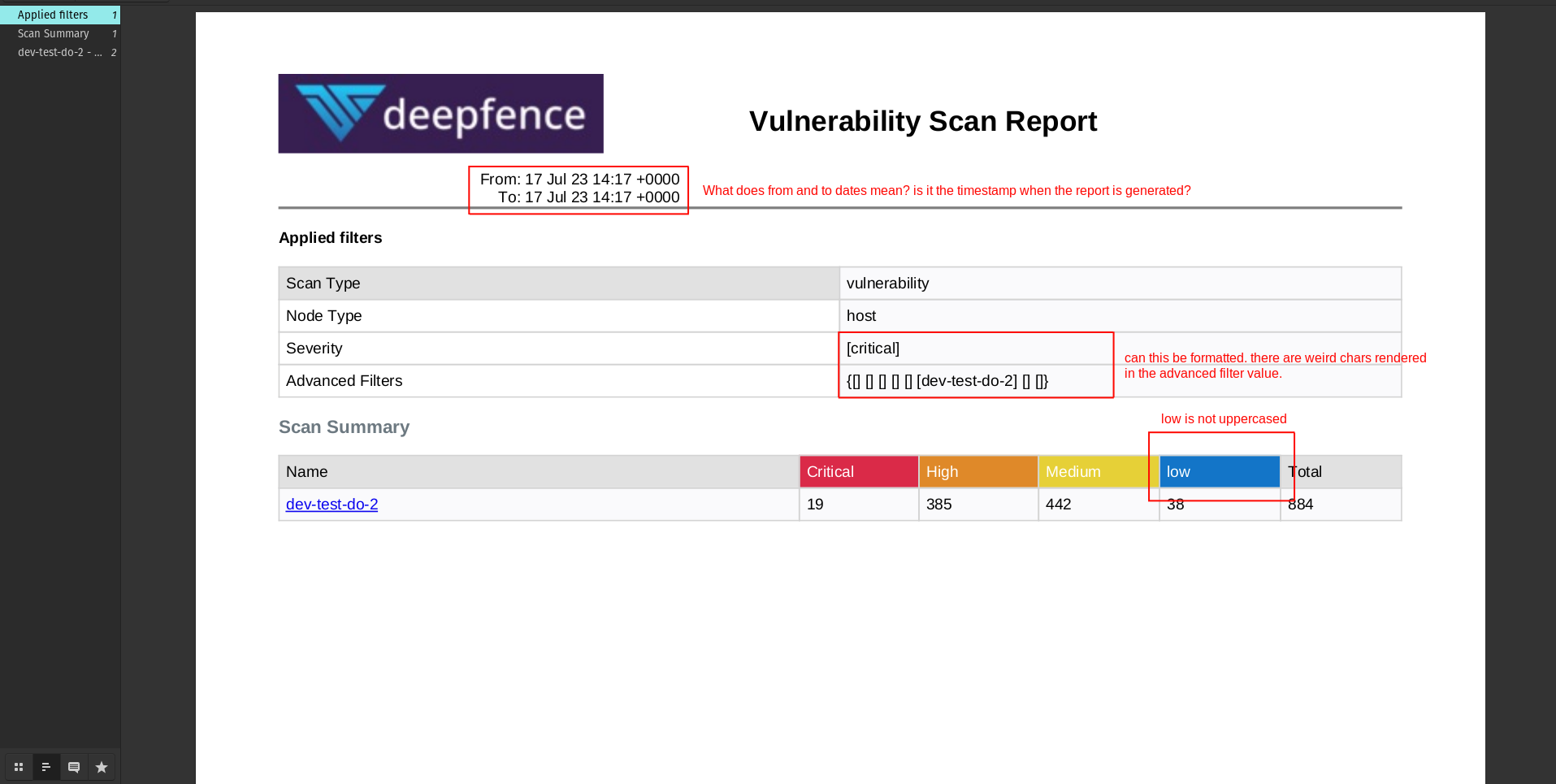Click the yellow Medium header cell
This screenshot has height=784, width=1556.
coord(1098,471)
